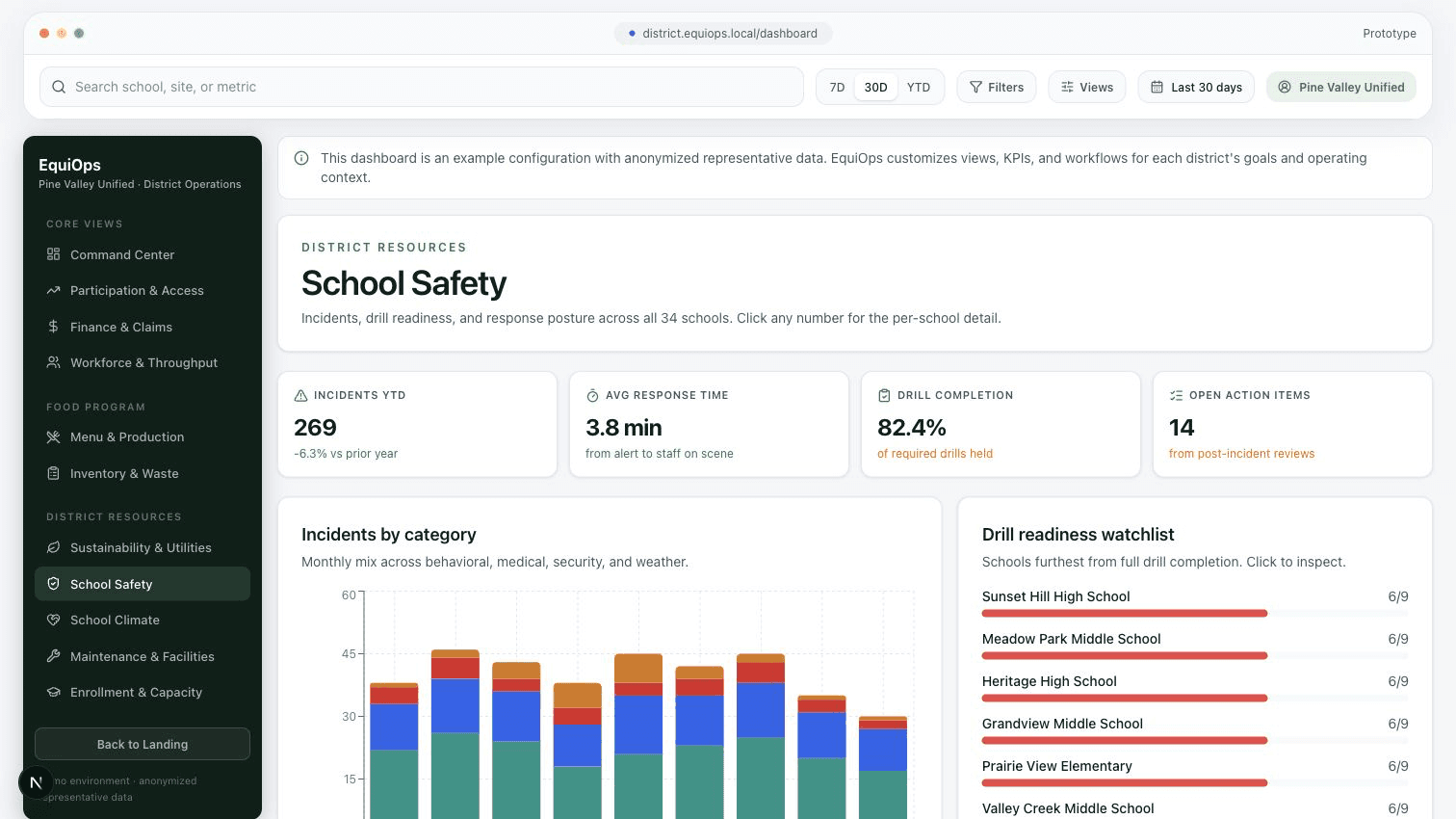Click the calendar icon beside Last 30 days
Screen dimensions: 1456x819
[x=1157, y=87]
